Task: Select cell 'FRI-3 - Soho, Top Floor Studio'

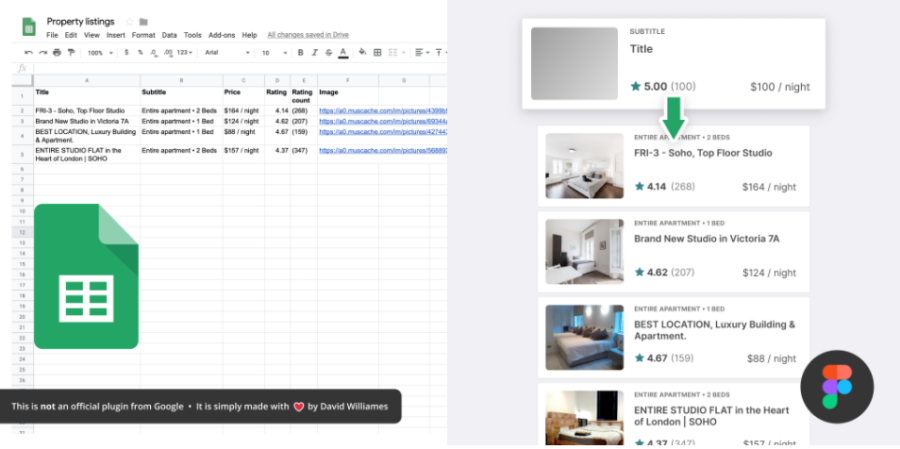Action: tap(87, 111)
